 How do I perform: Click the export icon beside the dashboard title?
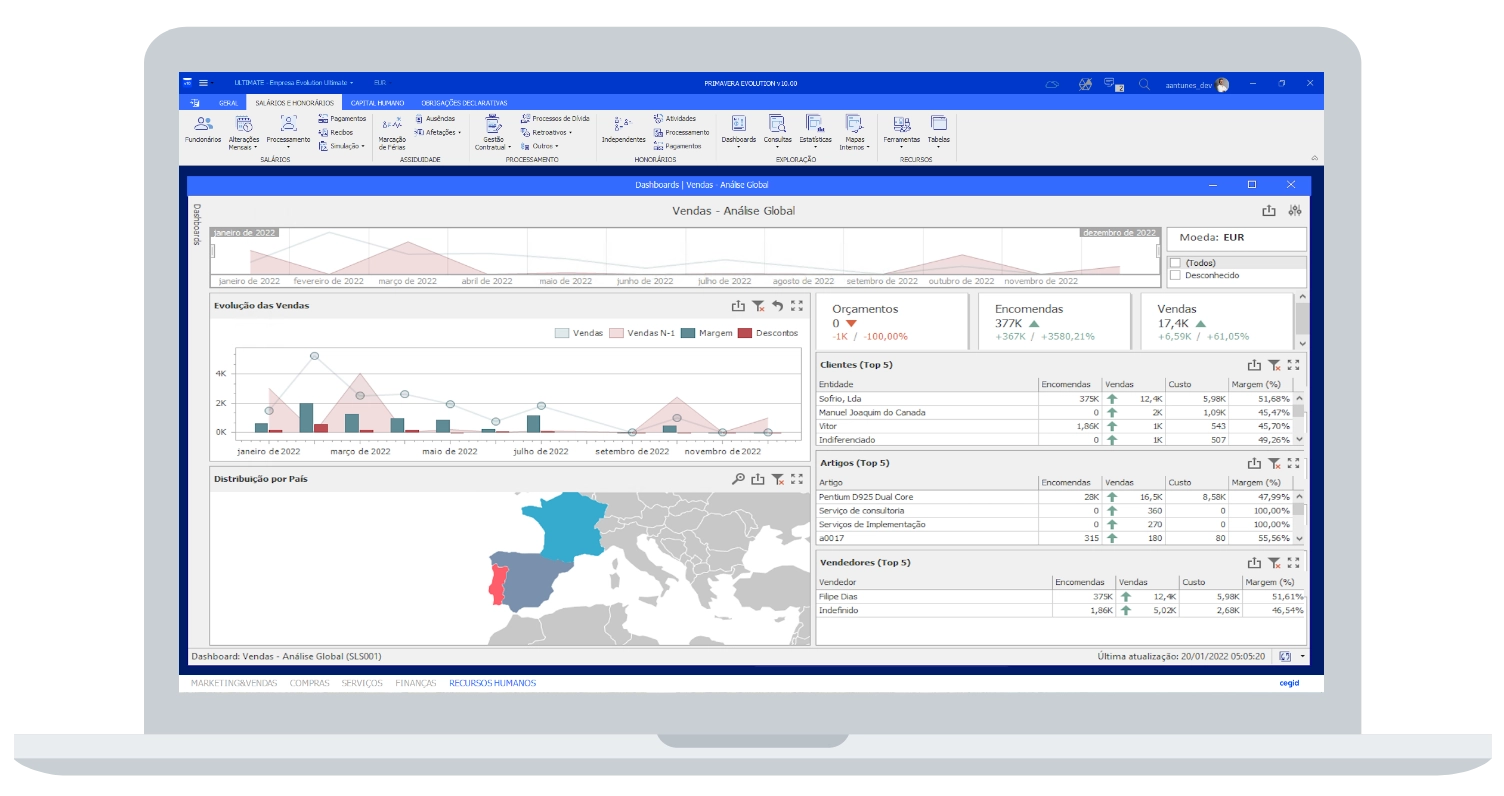(x=1269, y=210)
